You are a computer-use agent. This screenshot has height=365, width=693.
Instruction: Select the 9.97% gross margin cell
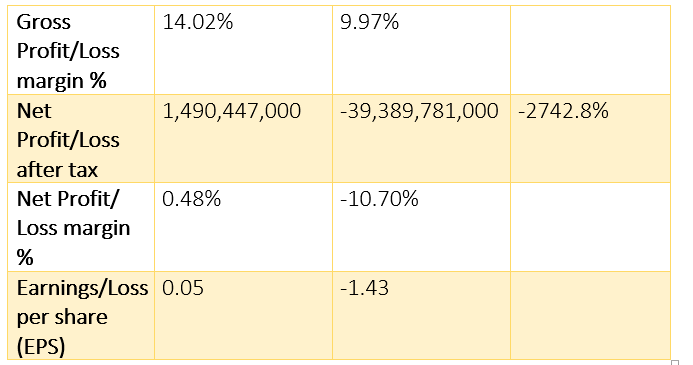(x=422, y=50)
